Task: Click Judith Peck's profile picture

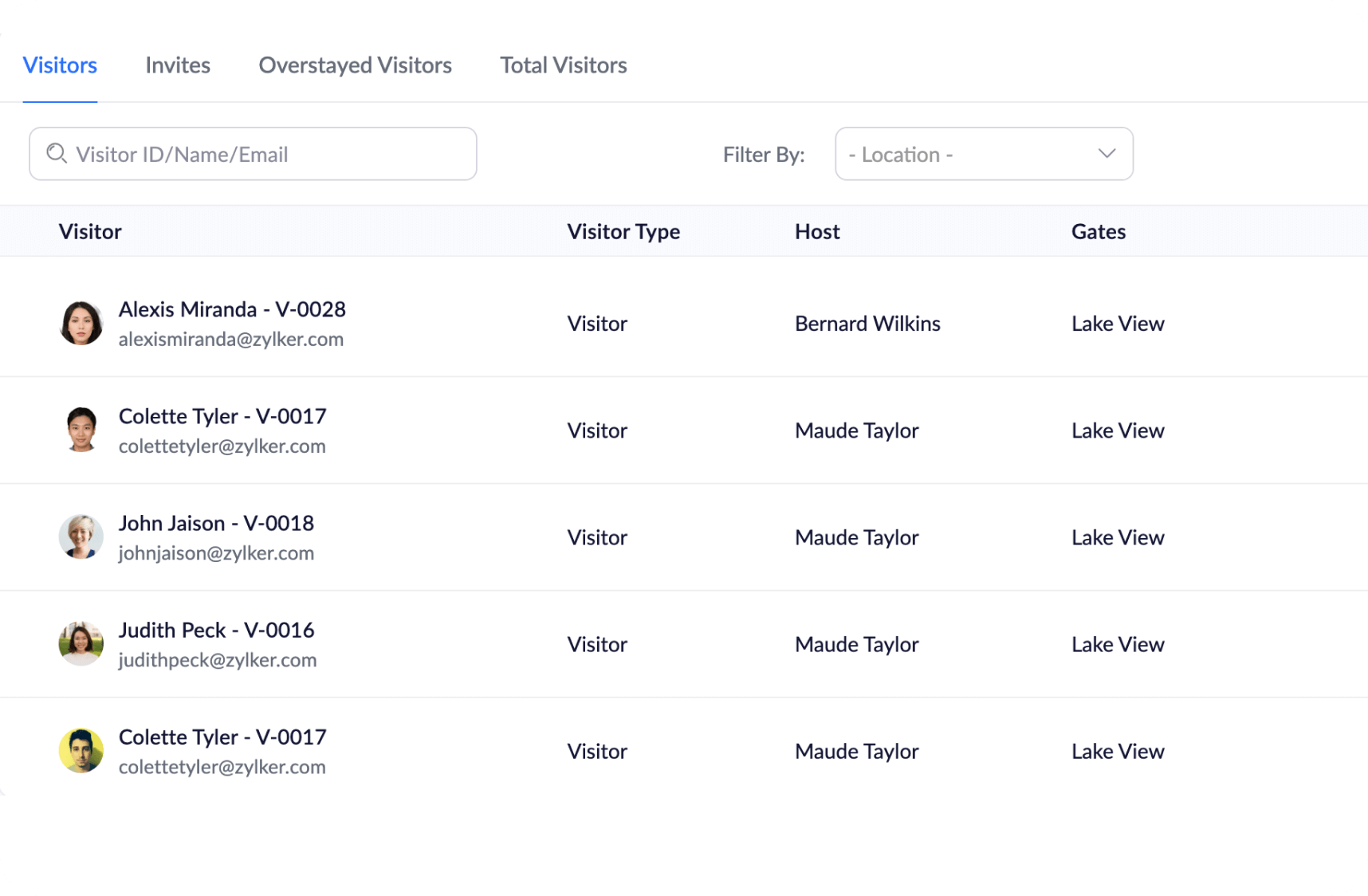Action: 81,643
